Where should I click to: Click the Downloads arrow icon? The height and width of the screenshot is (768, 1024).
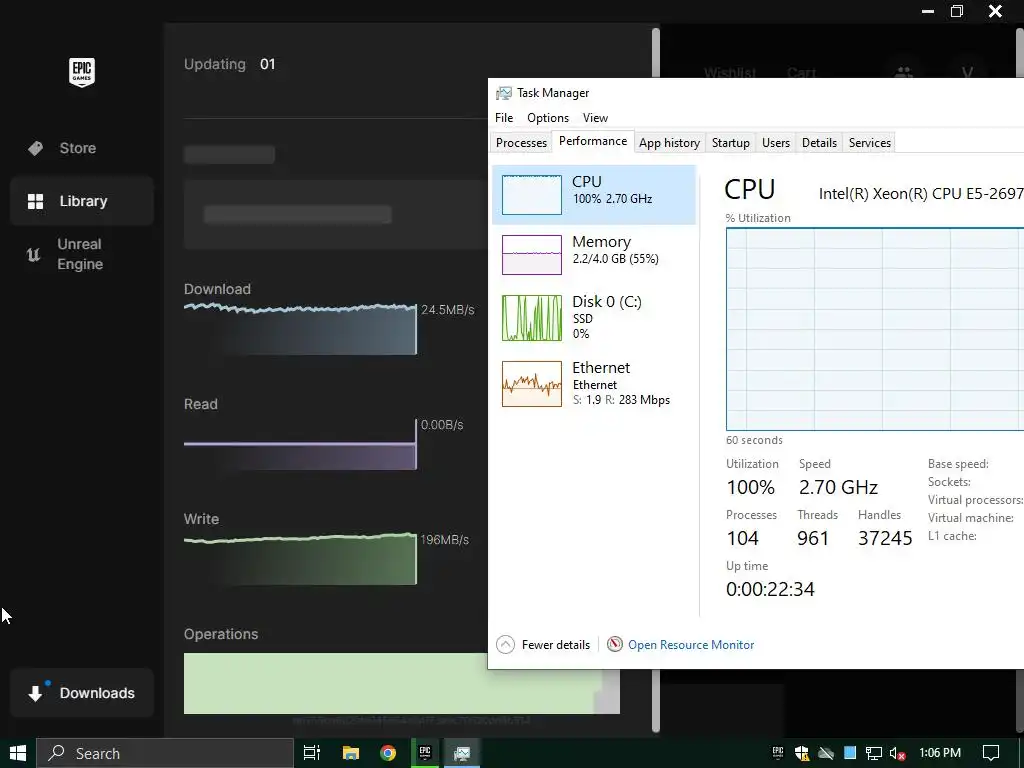pos(35,694)
